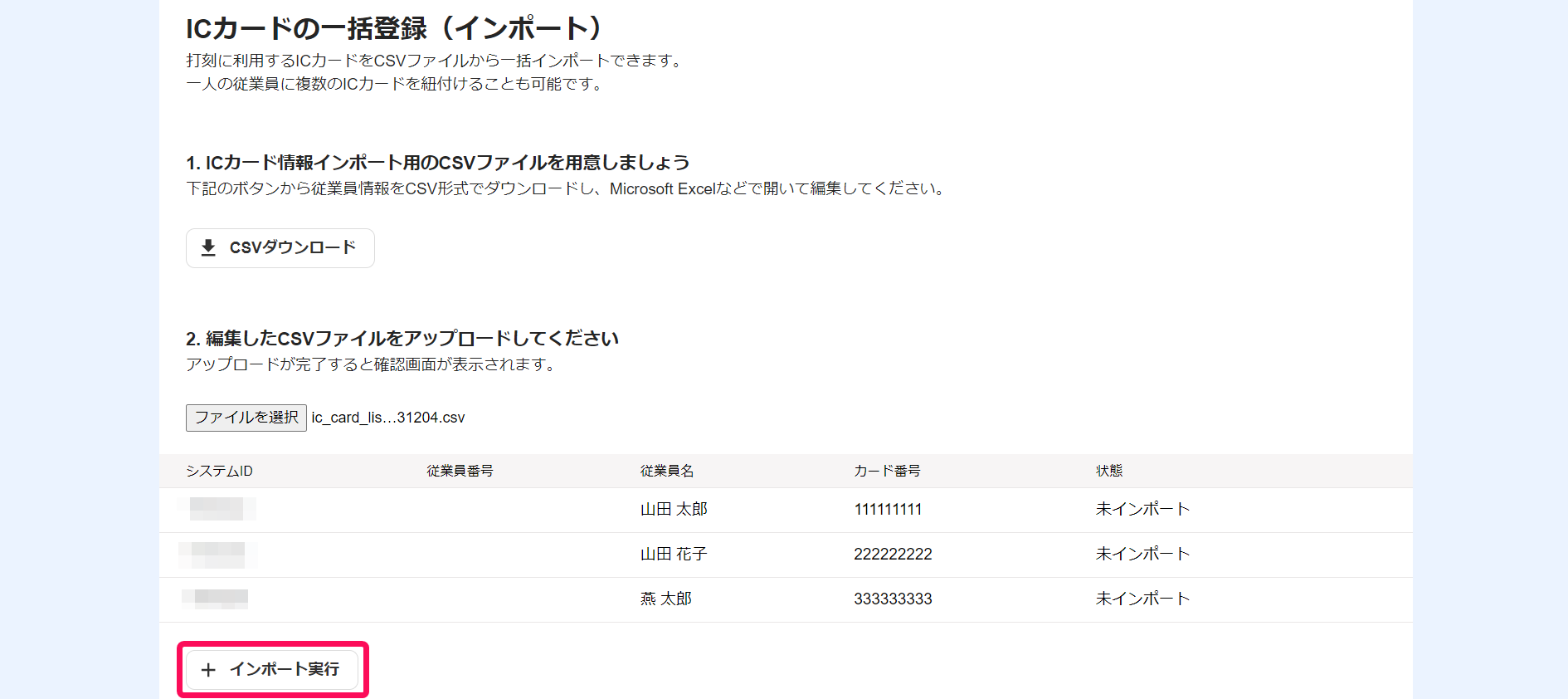Click the selected file name ic_card_lis…31204.csv
The width and height of the screenshot is (1568, 699).
(x=388, y=418)
